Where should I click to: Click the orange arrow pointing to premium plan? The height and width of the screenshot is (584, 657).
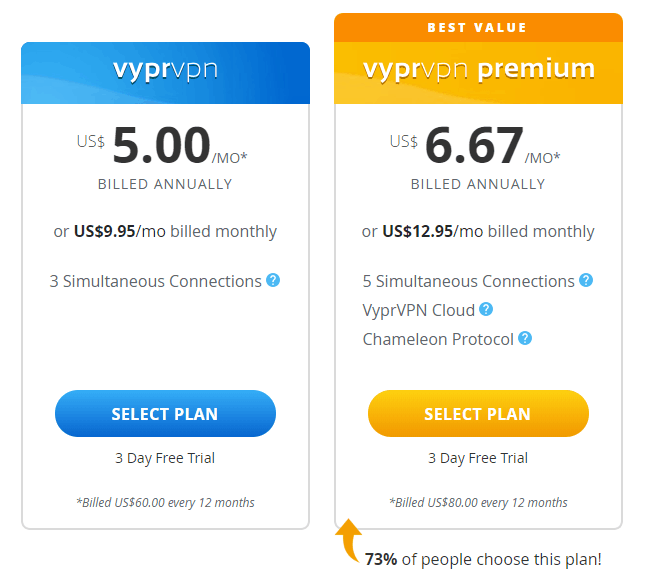click(349, 540)
